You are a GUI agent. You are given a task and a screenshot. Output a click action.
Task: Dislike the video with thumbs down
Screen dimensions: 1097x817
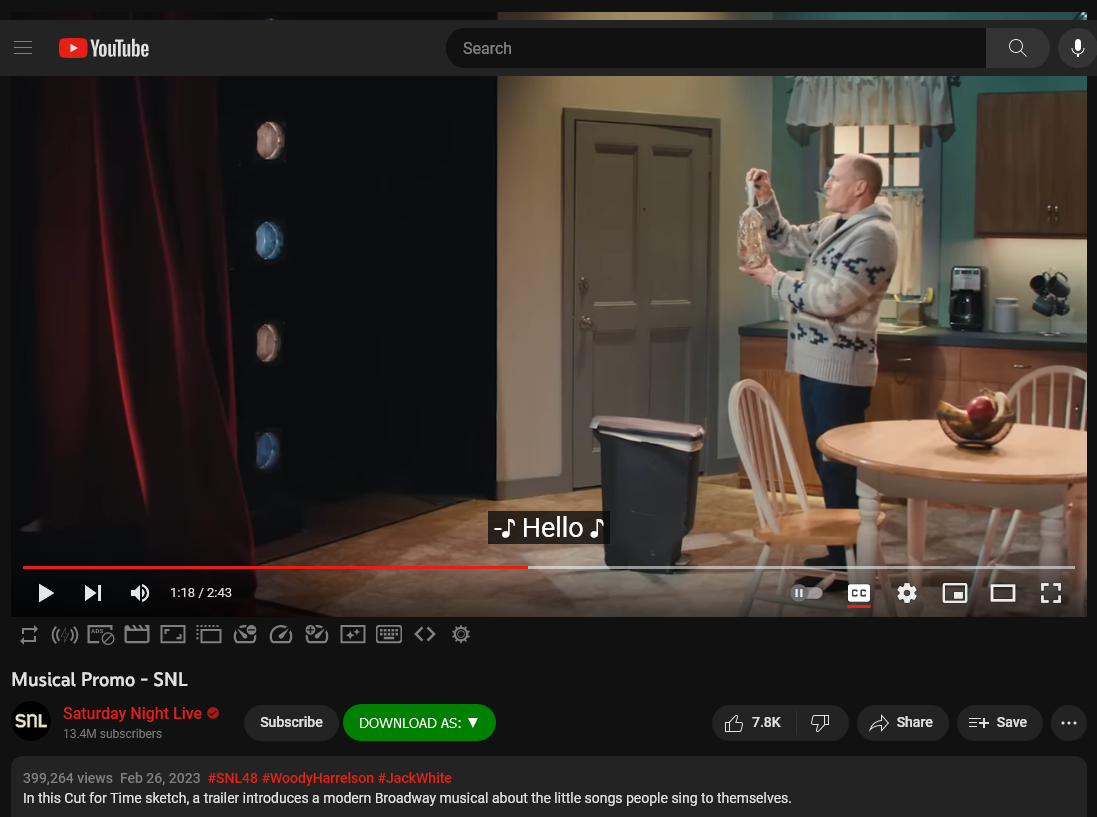[x=821, y=723]
